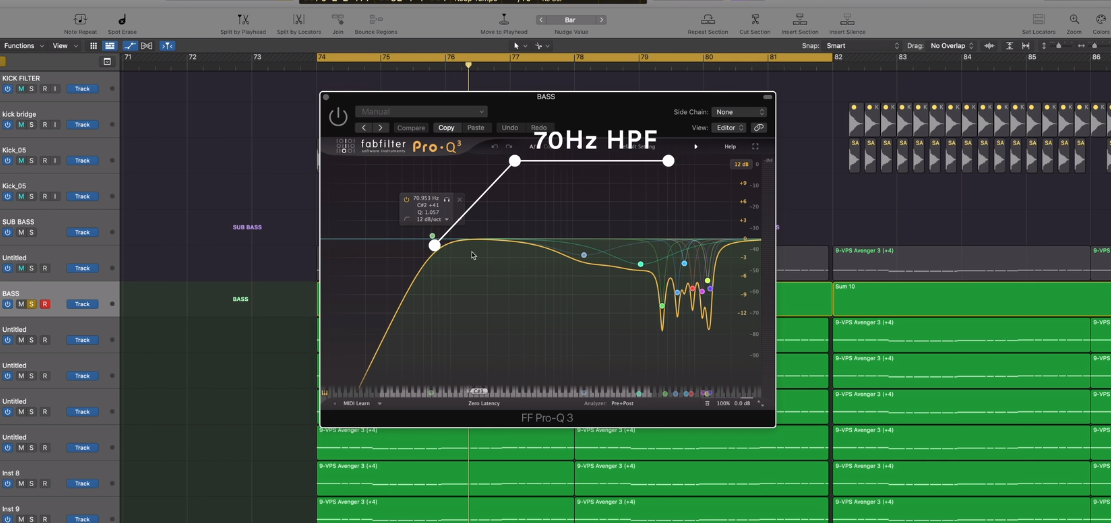Click the Note Repeat toolbar icon
The width and height of the screenshot is (1111, 523).
80,20
